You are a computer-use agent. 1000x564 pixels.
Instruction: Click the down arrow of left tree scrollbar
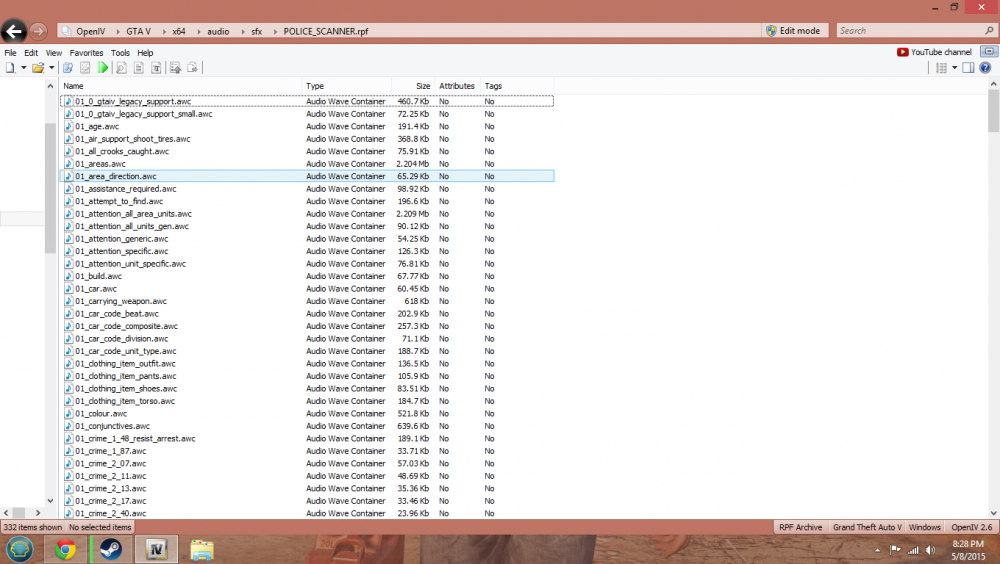click(50, 501)
